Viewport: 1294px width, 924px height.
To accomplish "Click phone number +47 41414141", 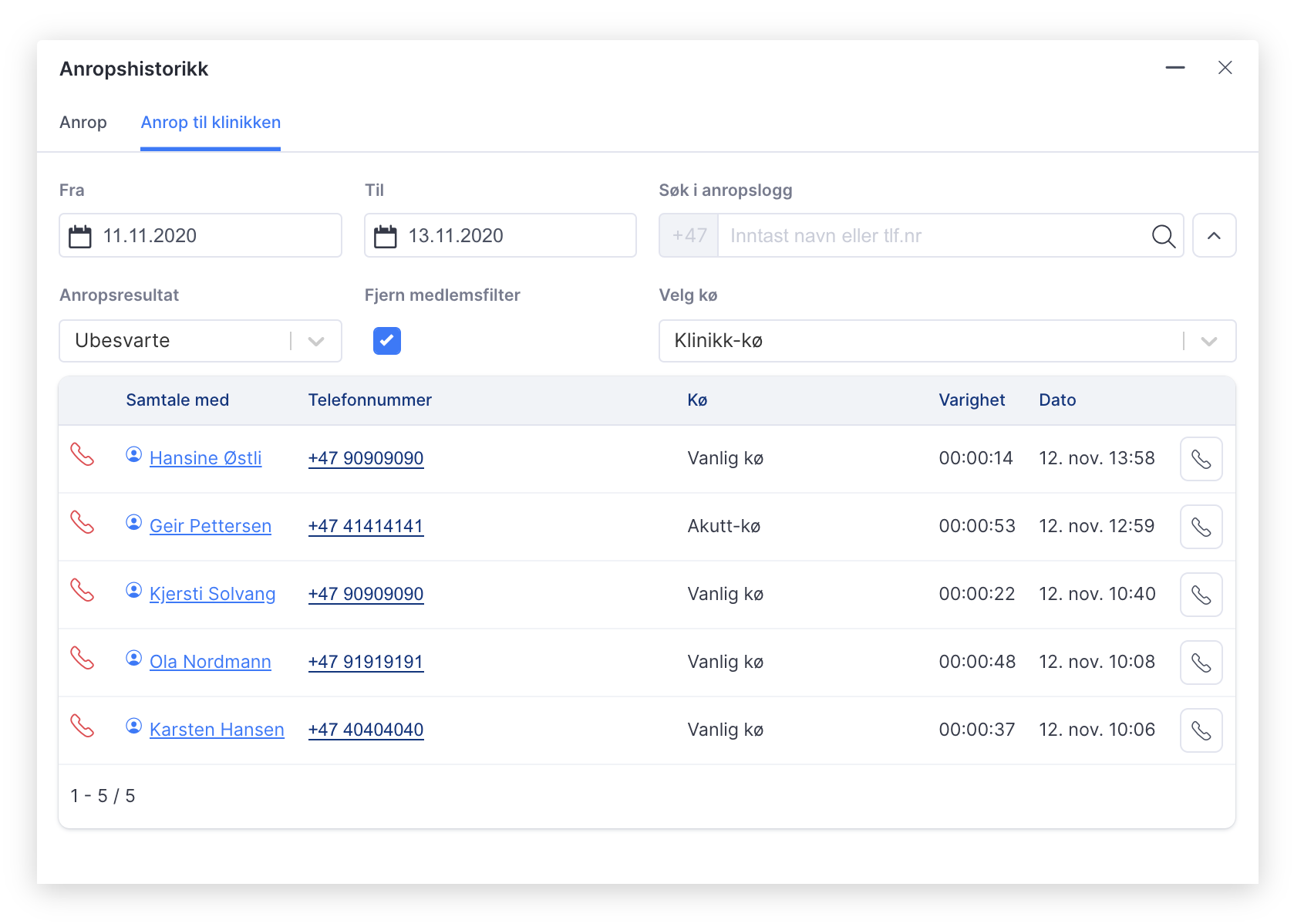I will coord(366,526).
